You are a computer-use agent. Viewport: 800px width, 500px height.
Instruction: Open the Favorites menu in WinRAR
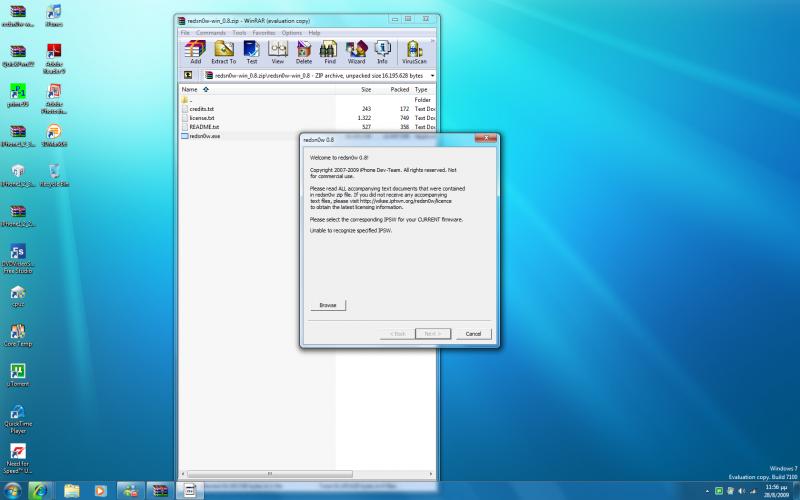(264, 33)
